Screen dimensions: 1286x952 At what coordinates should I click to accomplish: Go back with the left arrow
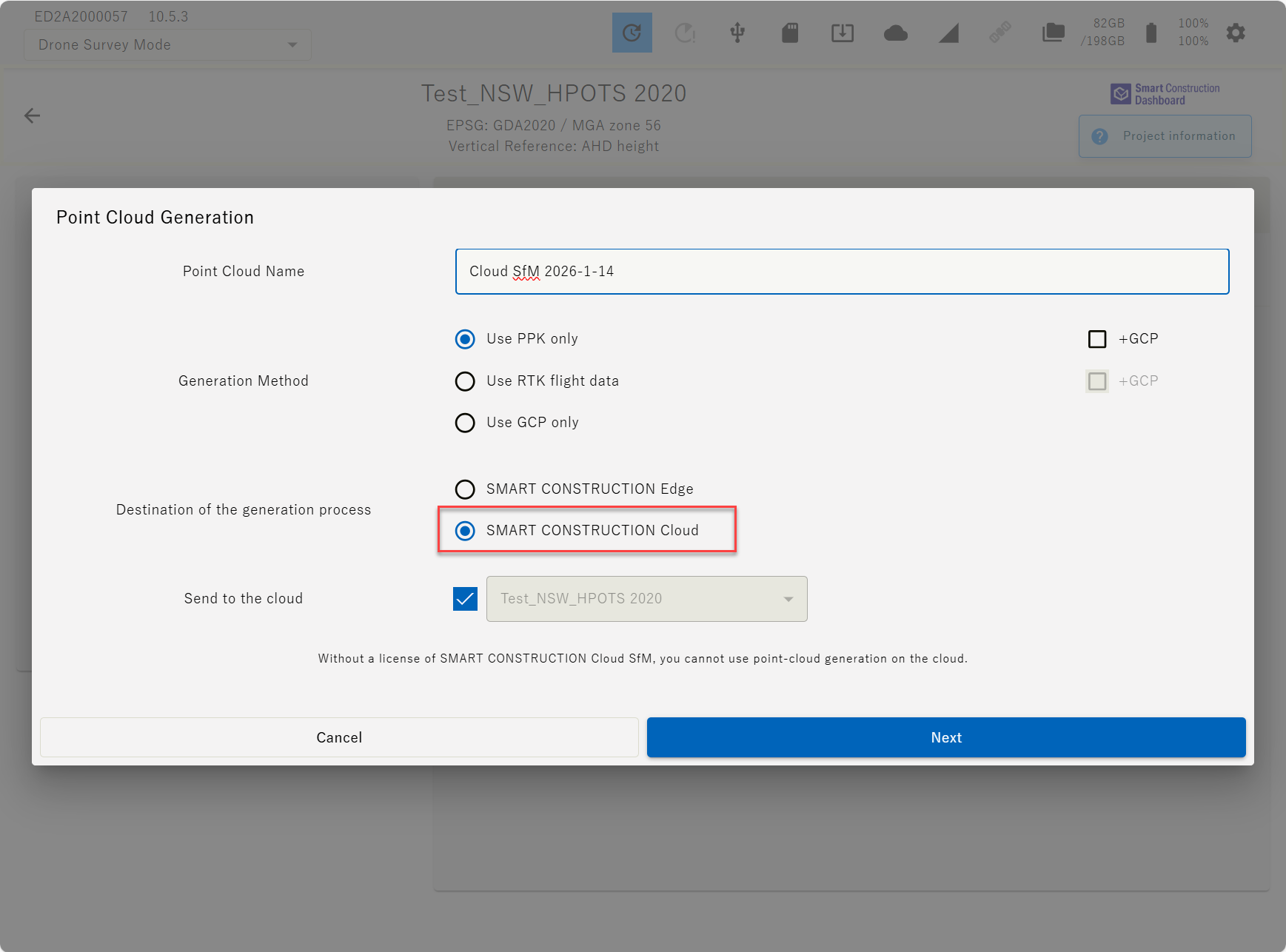32,115
